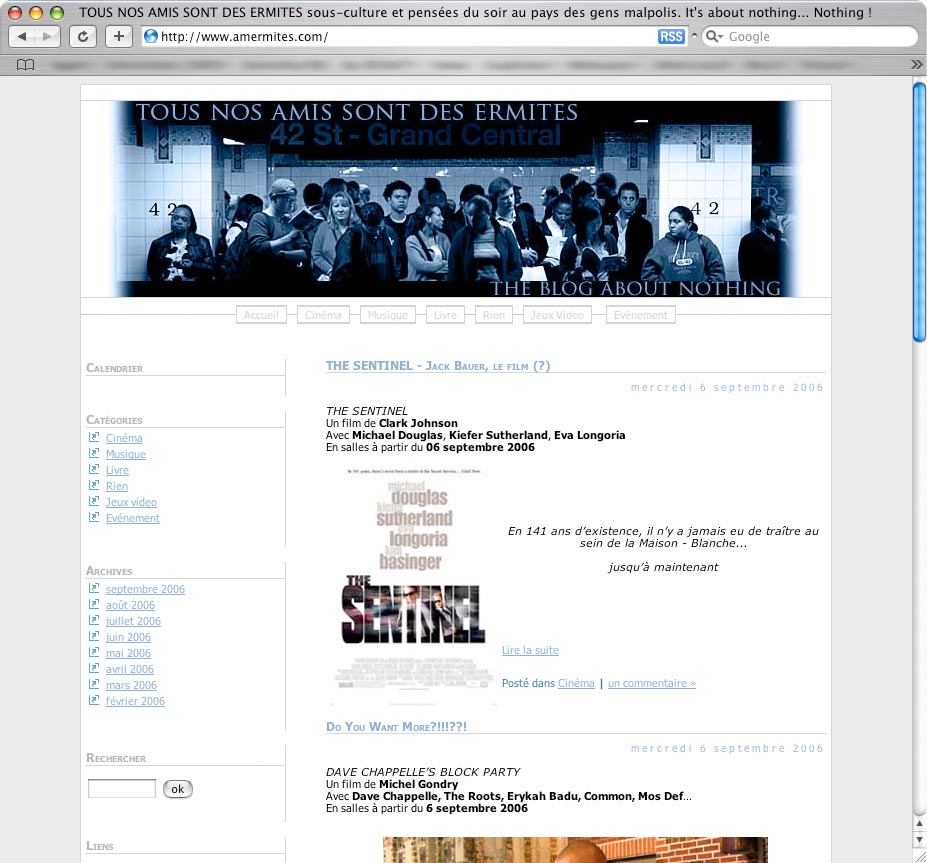The height and width of the screenshot is (863, 927).
Task: Open the Cinéma category link in sidebar
Action: (x=124, y=438)
